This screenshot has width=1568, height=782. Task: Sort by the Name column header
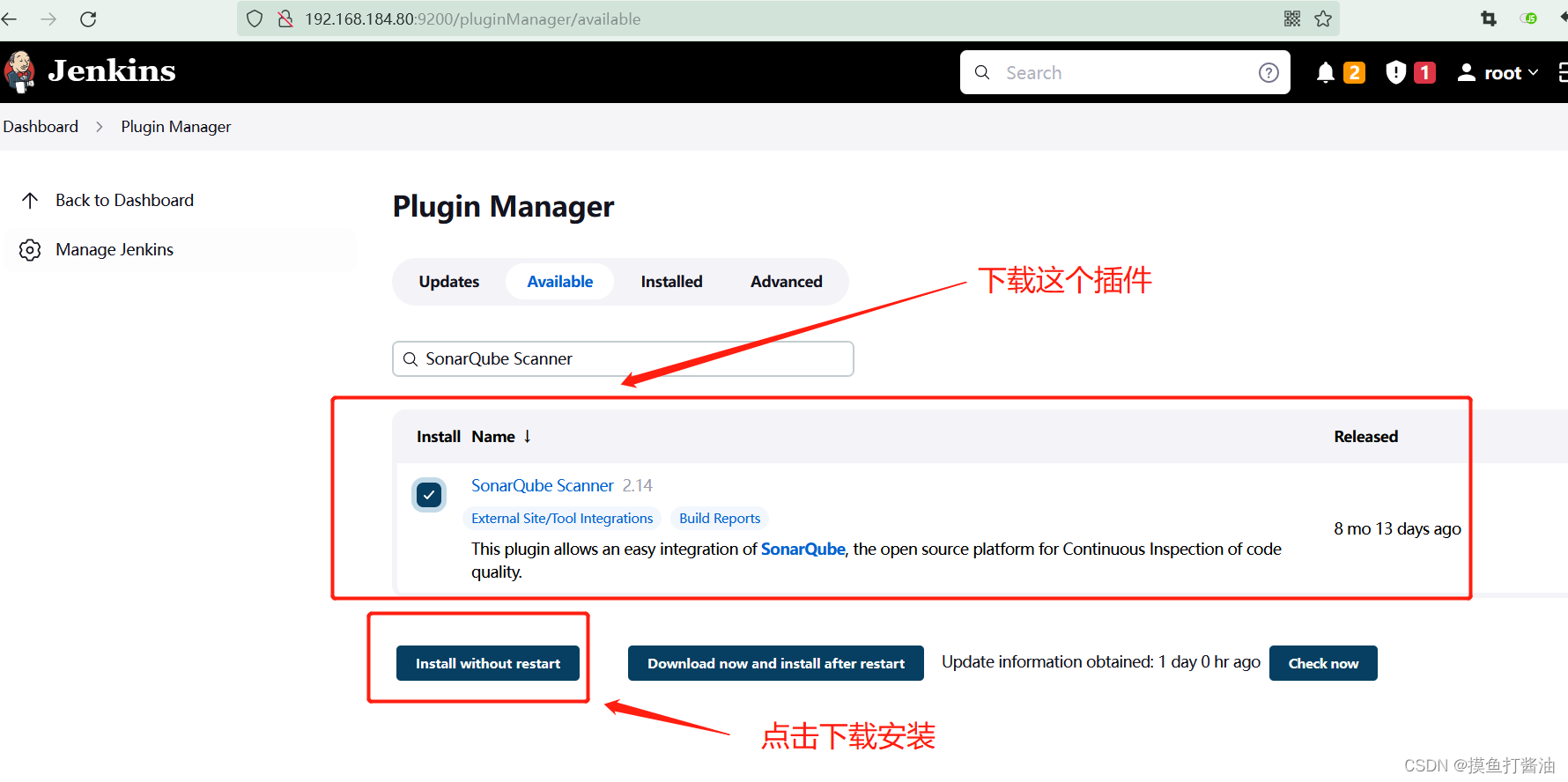[493, 437]
